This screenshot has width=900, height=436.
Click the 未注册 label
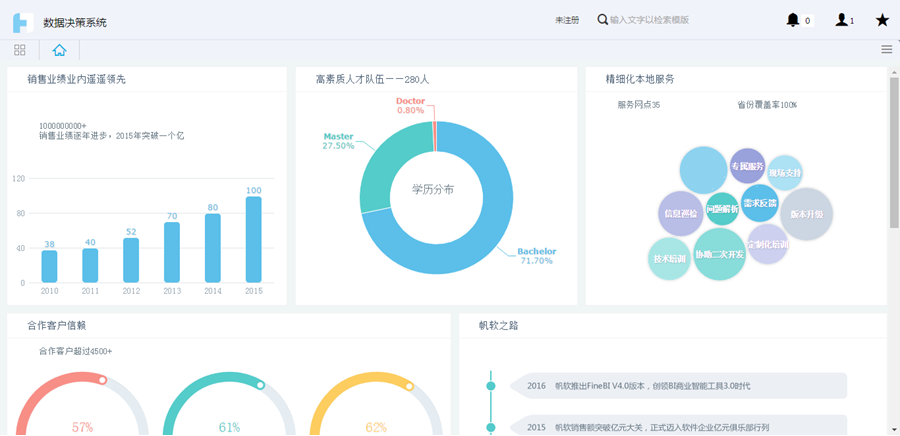pos(567,20)
